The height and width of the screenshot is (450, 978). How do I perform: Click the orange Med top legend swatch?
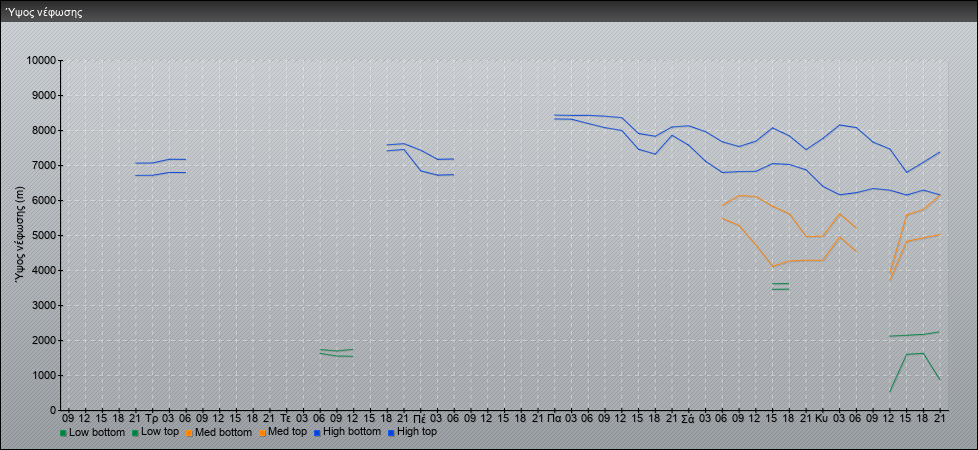pyautogui.click(x=265, y=433)
